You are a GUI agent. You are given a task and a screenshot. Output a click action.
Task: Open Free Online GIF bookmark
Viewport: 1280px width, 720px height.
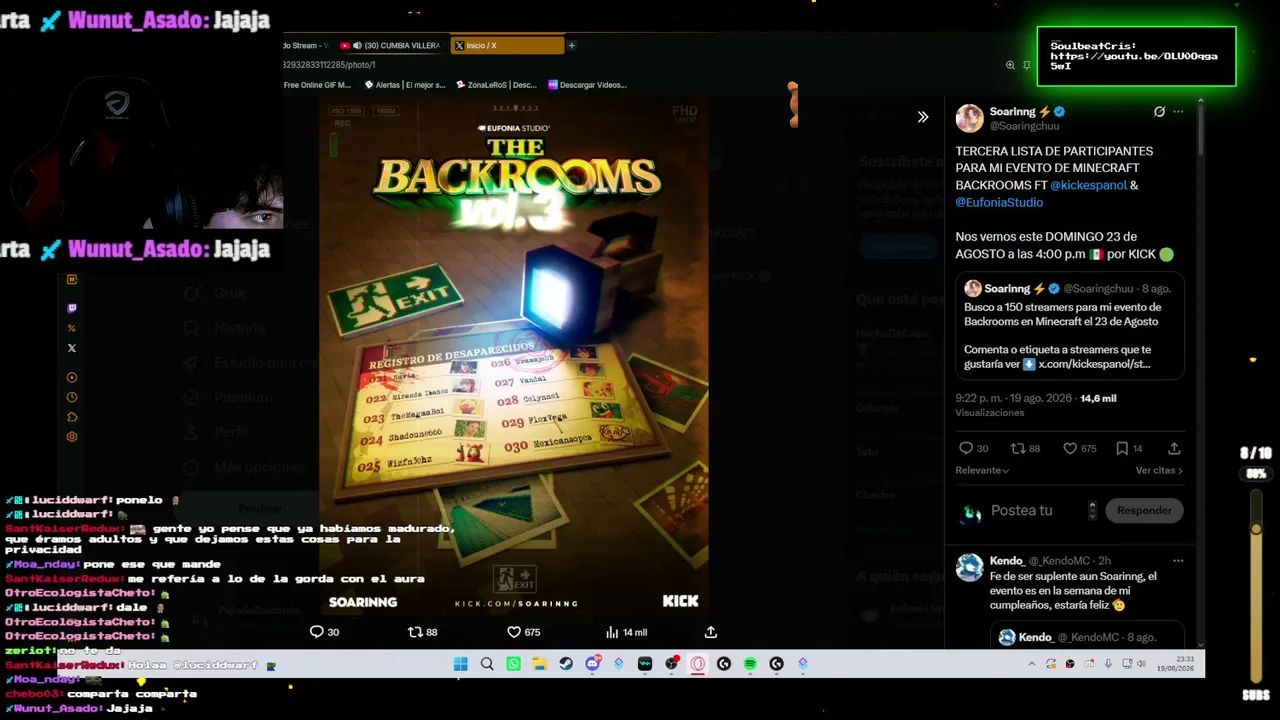pyautogui.click(x=317, y=85)
